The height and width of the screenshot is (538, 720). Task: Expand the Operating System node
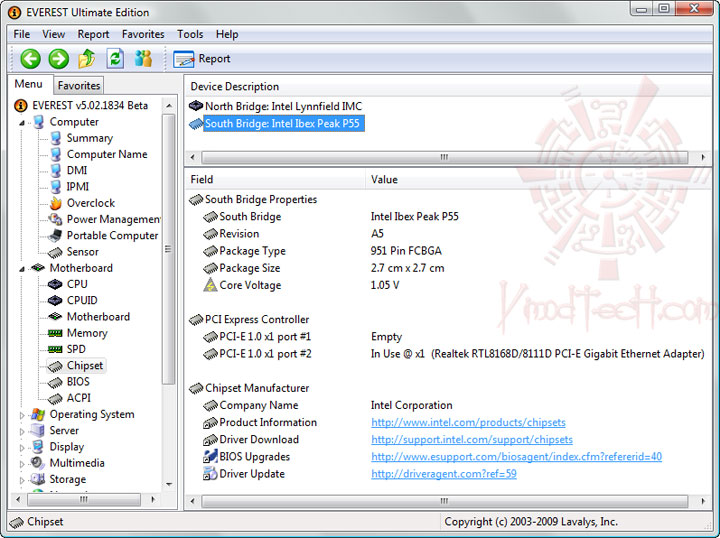point(22,415)
